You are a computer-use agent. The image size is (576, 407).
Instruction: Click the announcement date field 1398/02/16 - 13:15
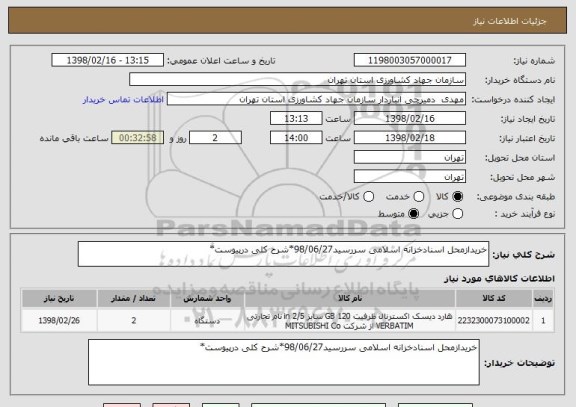click(x=108, y=60)
